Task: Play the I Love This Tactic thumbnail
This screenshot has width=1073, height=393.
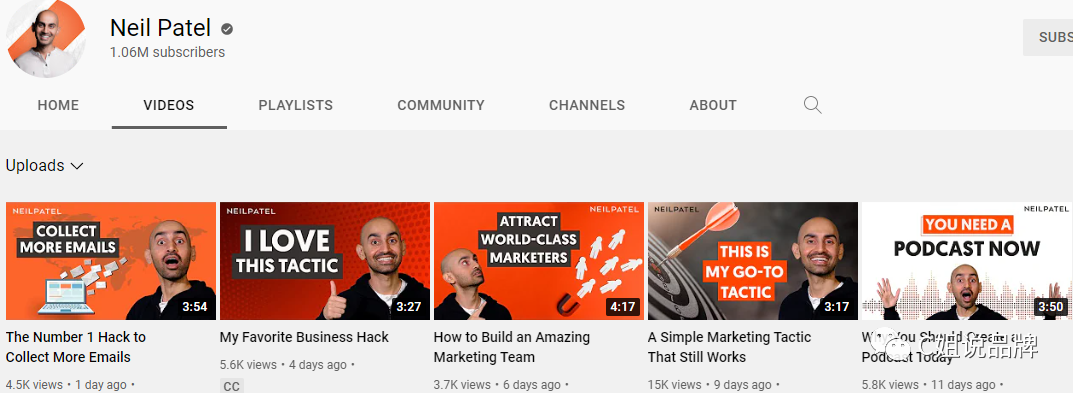Action: click(325, 261)
